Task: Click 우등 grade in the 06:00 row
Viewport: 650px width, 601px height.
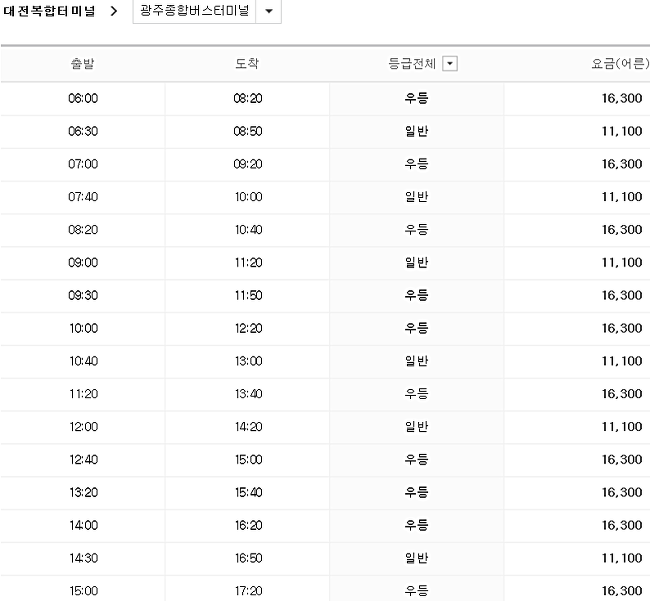Action: pyautogui.click(x=416, y=98)
